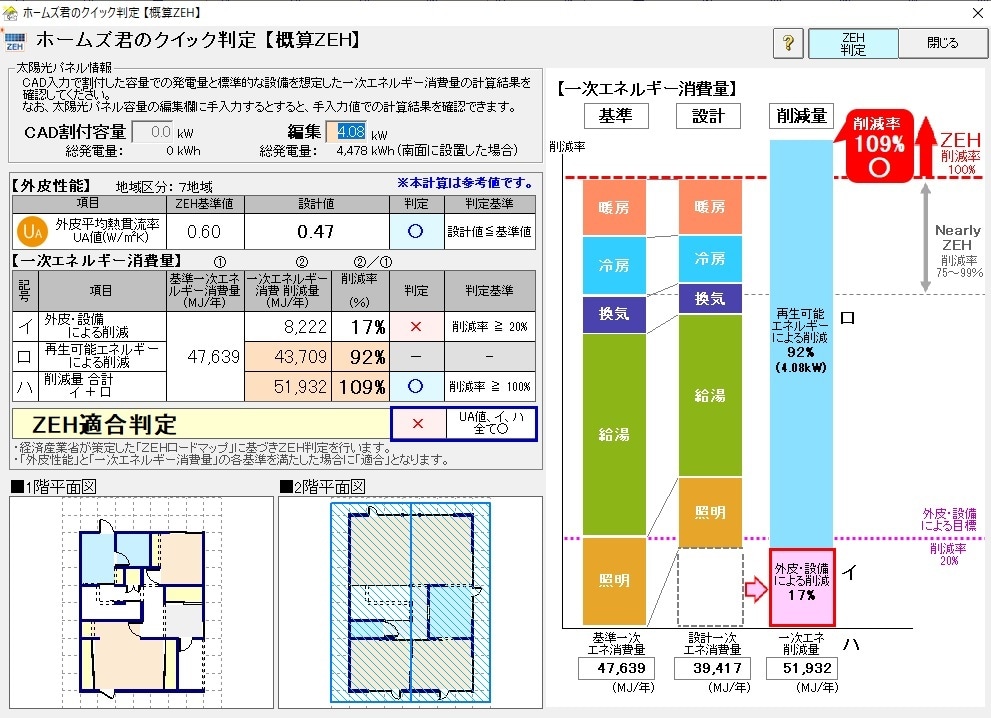Click the ZEH判定 button
The image size is (991, 718).
coord(853,44)
